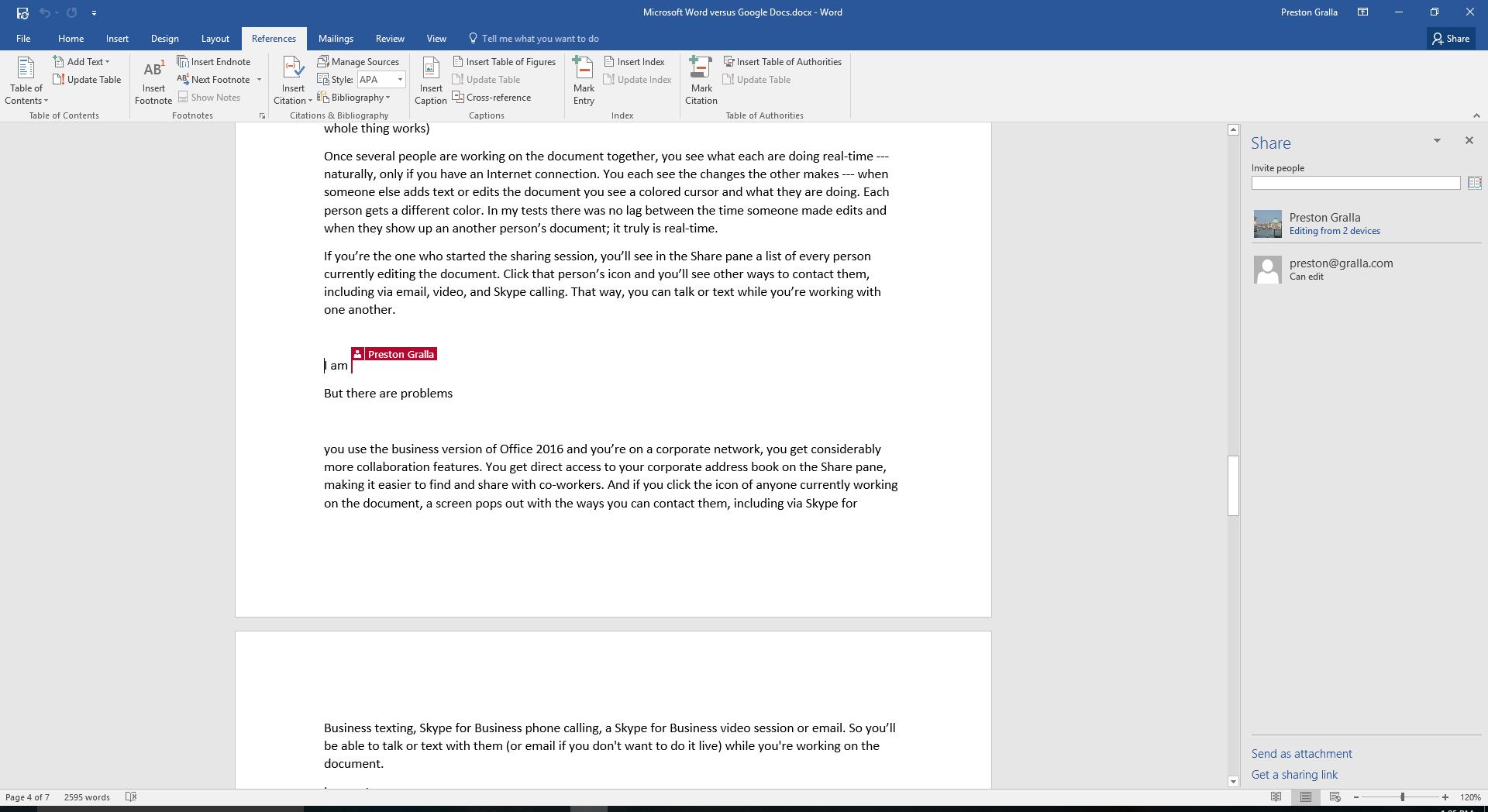Screen dimensions: 1488x812
Task: Switch to Review tab
Action: [x=390, y=38]
